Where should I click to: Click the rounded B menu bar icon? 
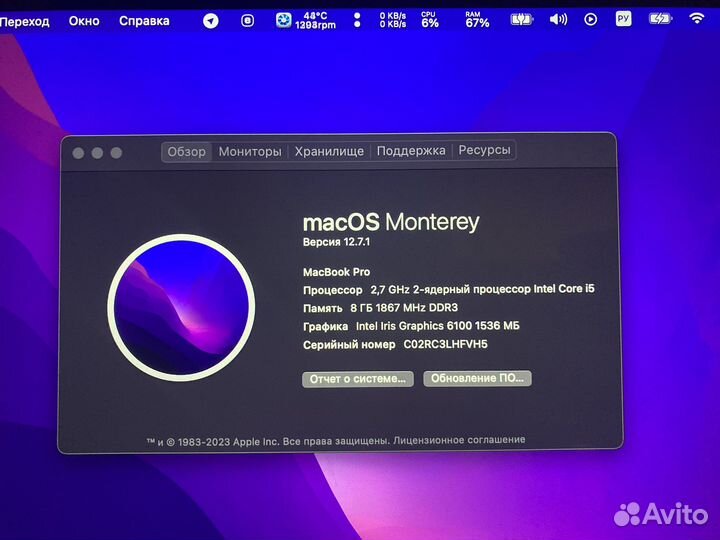pos(248,21)
